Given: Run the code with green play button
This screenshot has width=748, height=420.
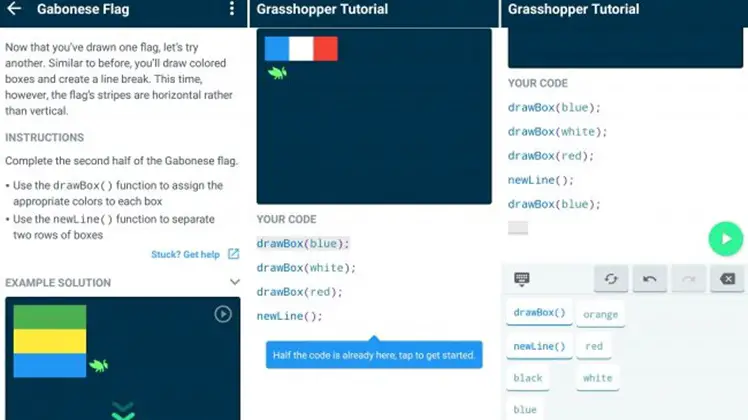Looking at the screenshot, I should click(x=726, y=239).
